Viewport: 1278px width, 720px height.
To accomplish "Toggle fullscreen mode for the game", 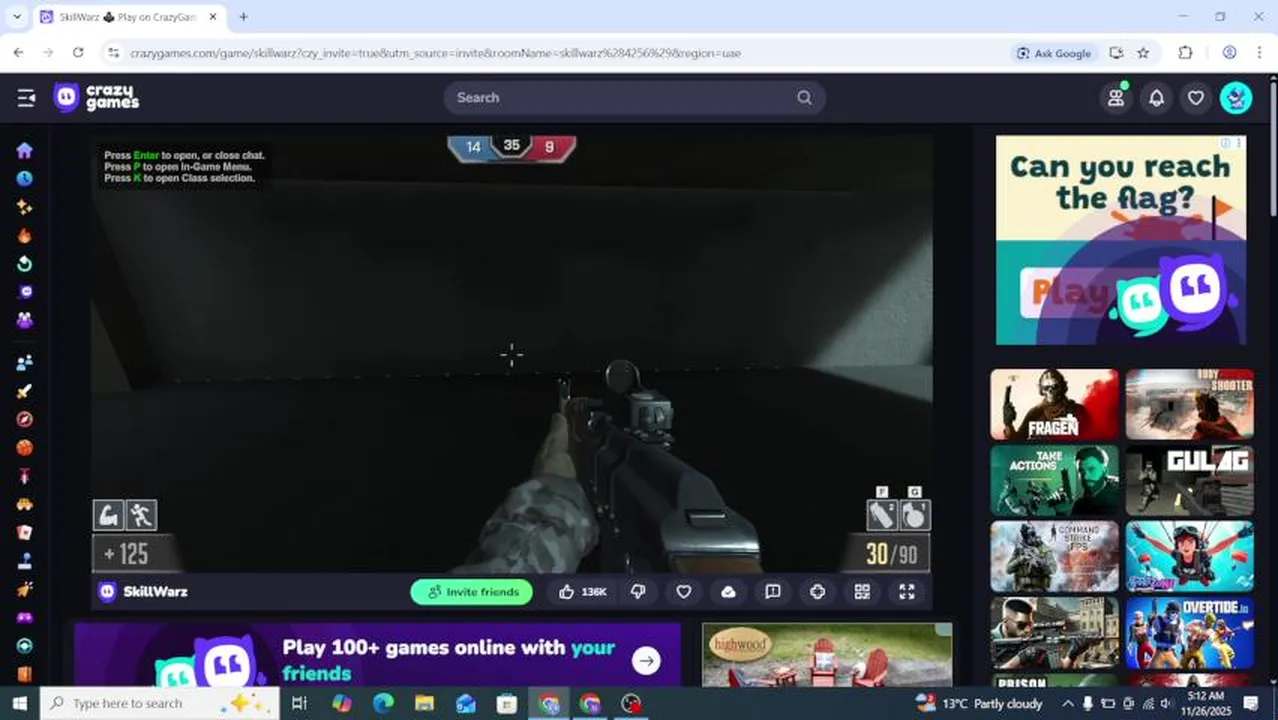I will coord(907,592).
